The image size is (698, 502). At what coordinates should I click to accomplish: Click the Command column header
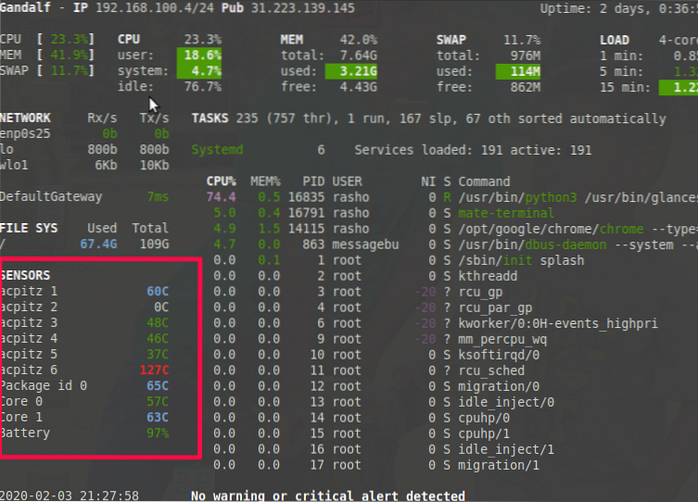484,182
